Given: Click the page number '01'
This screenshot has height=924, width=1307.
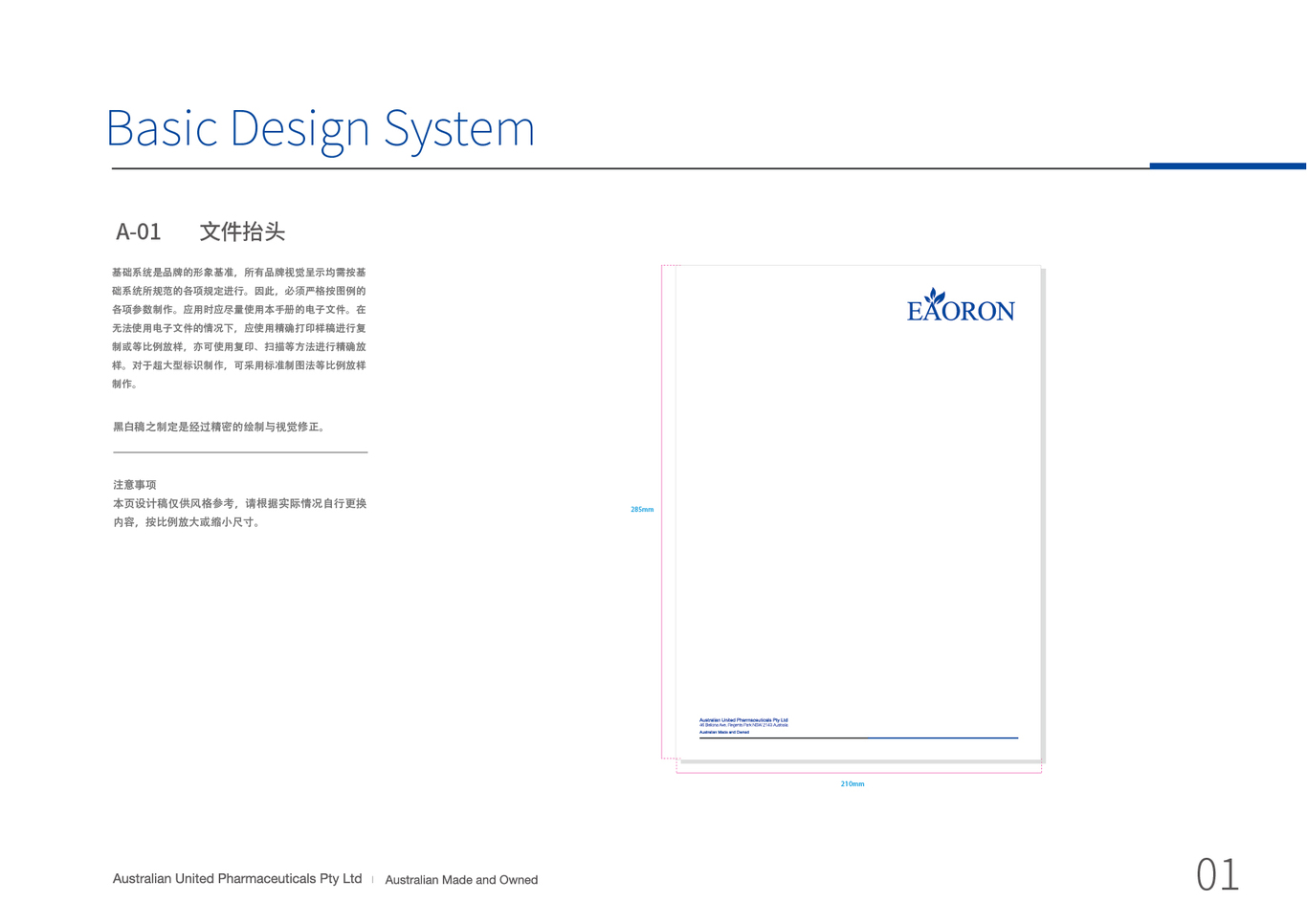Looking at the screenshot, I should [x=1217, y=874].
